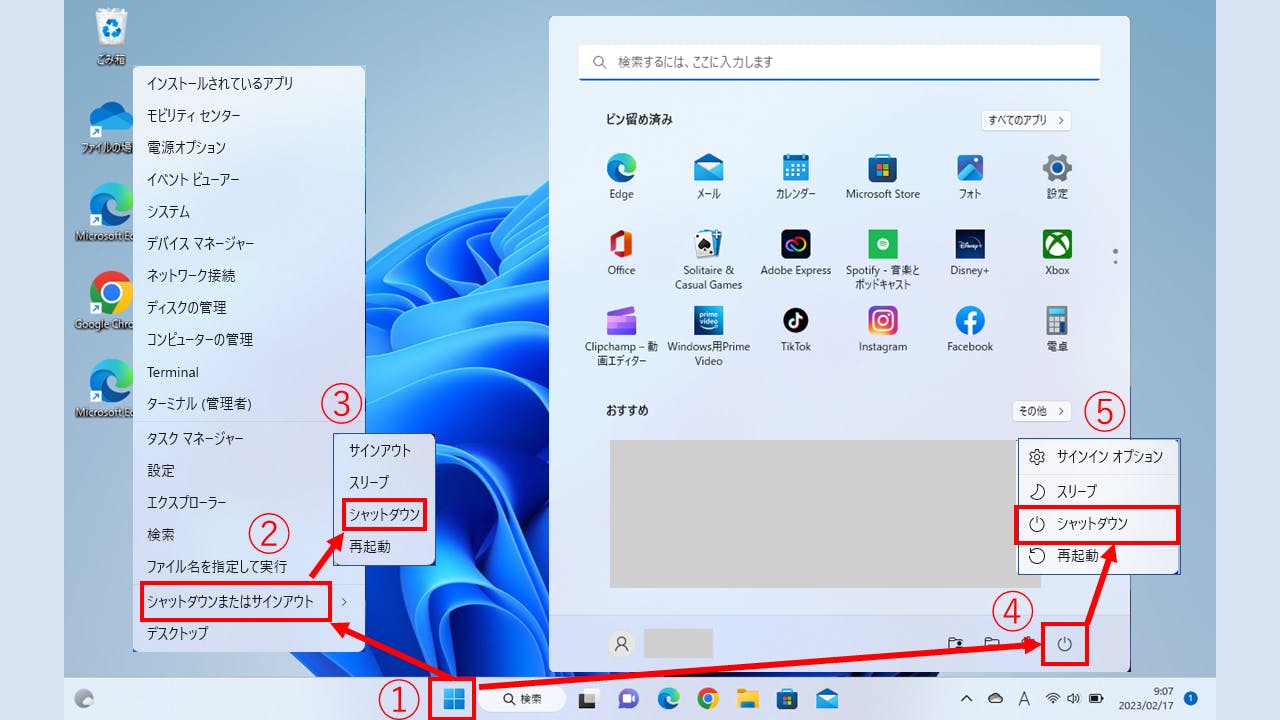Show hidden tray icons chevron
The image size is (1280, 720).
pyautogui.click(x=966, y=698)
